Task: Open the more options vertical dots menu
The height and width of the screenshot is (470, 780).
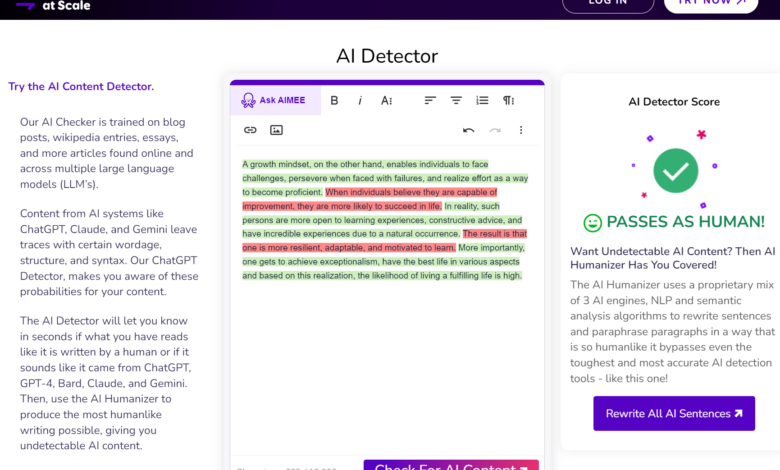Action: click(x=521, y=130)
